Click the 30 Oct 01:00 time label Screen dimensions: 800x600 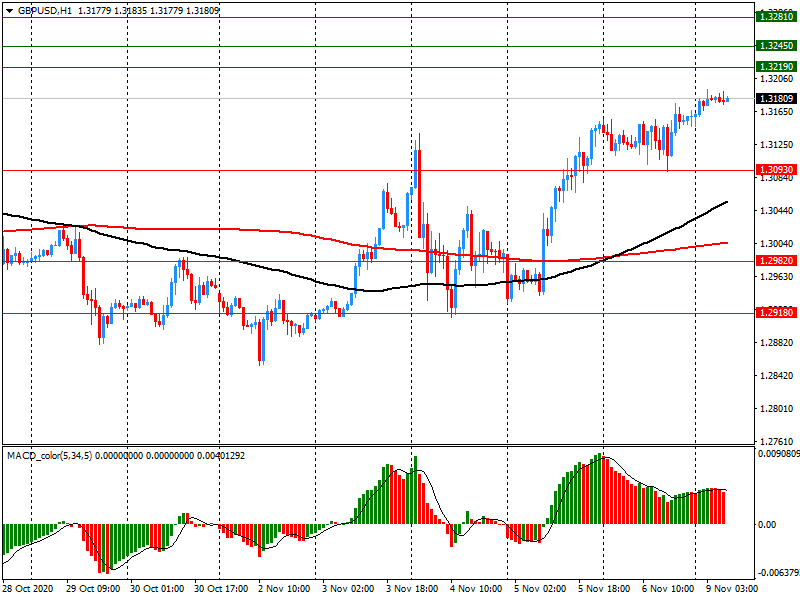pos(157,589)
